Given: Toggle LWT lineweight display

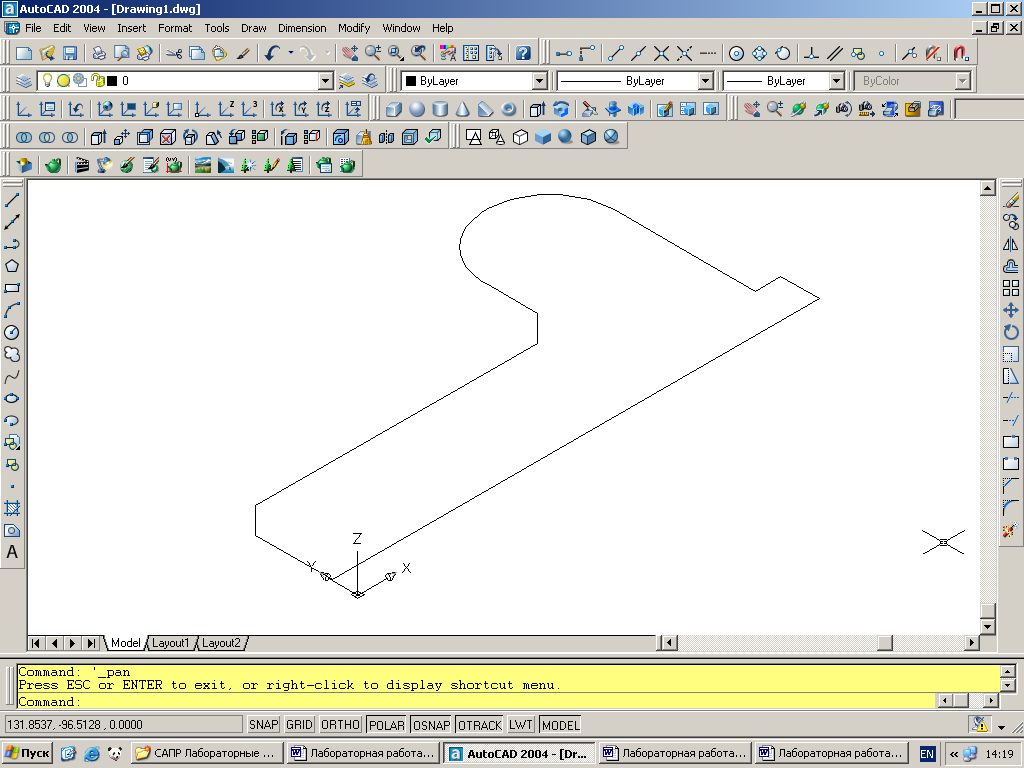Looking at the screenshot, I should coord(521,725).
